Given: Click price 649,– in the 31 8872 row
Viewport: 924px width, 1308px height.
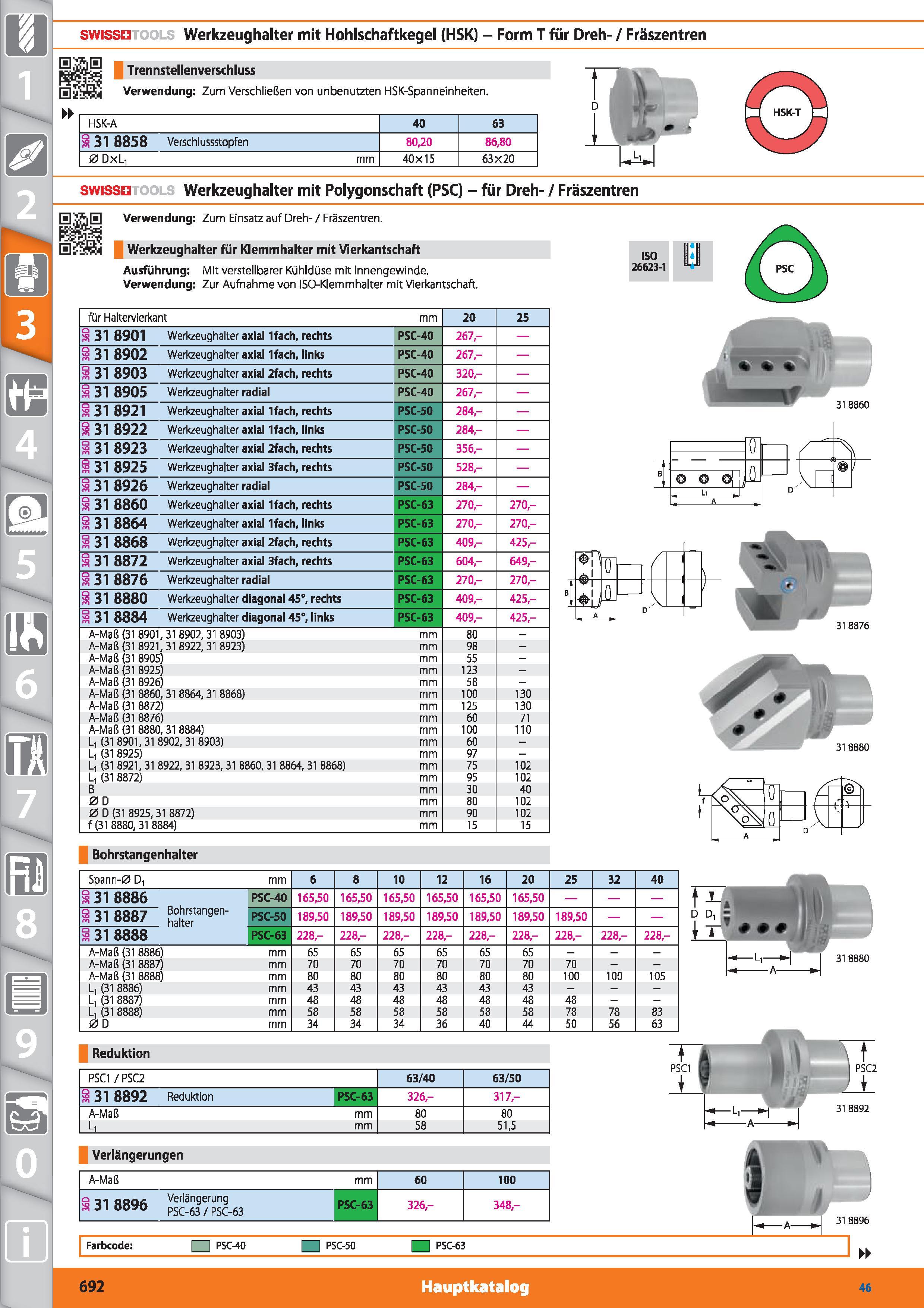Looking at the screenshot, I should click(523, 561).
